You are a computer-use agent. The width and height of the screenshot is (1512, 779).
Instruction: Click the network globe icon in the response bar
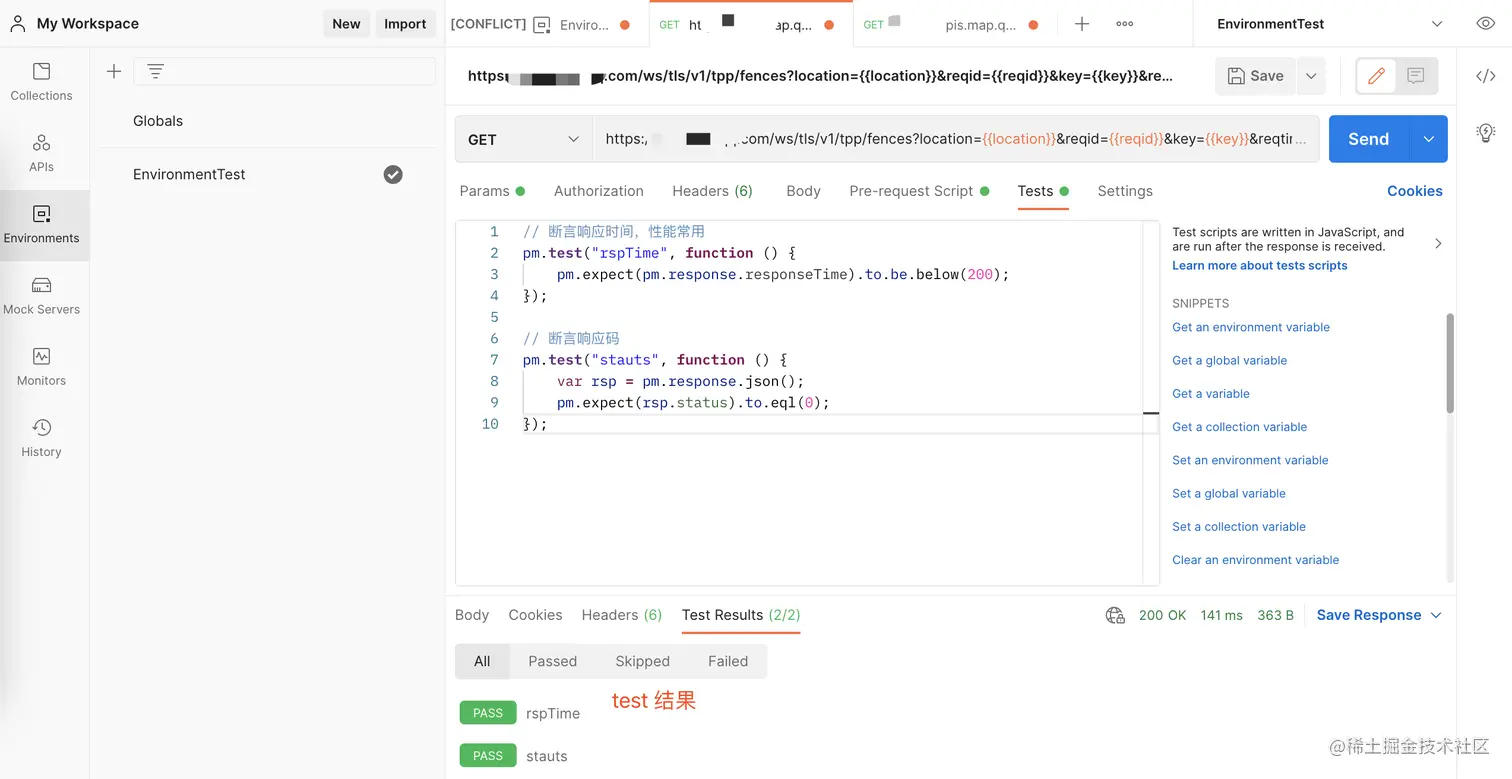pos(1115,615)
